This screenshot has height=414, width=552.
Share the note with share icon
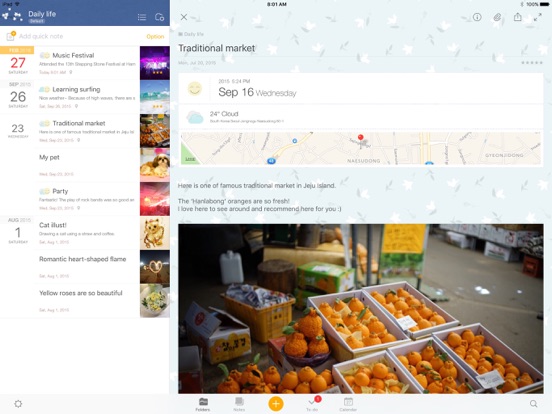point(518,17)
